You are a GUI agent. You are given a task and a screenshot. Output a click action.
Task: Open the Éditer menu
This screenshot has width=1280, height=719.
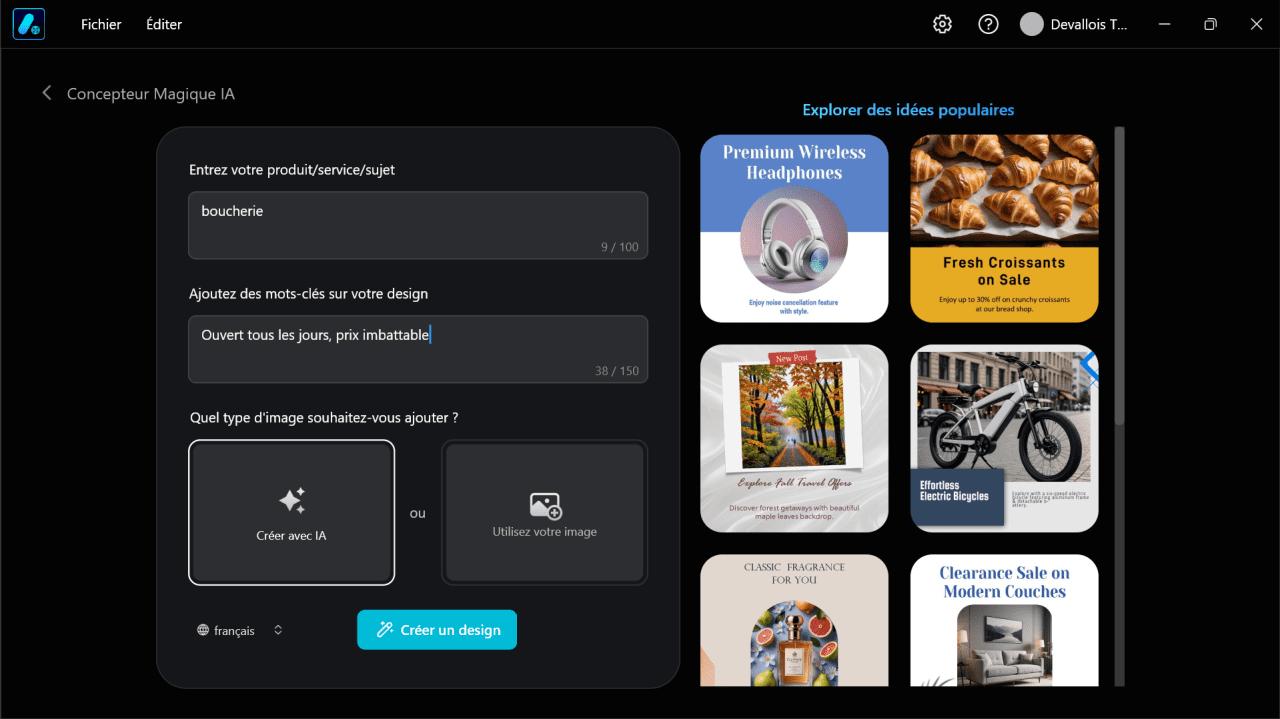click(164, 23)
